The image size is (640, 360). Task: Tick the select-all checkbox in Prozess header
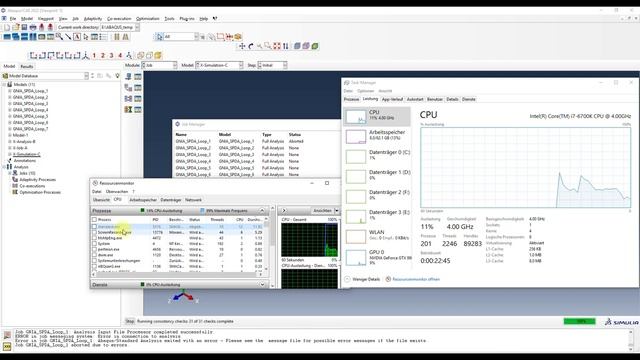coord(94,220)
